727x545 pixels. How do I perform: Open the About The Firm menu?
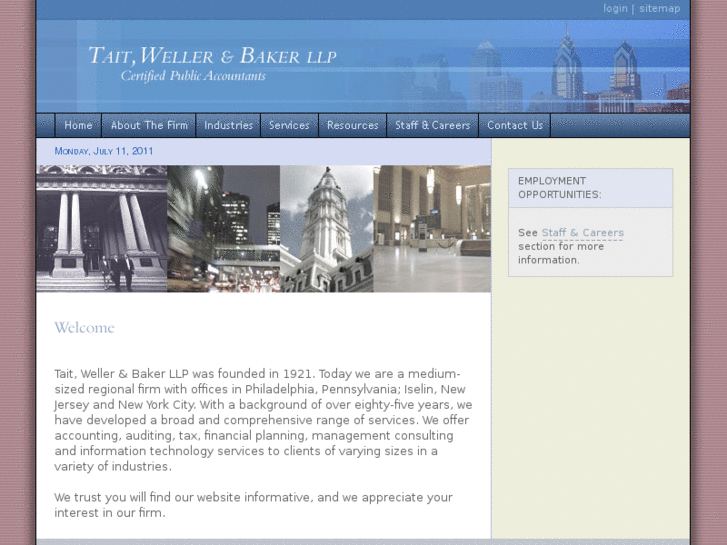149,125
